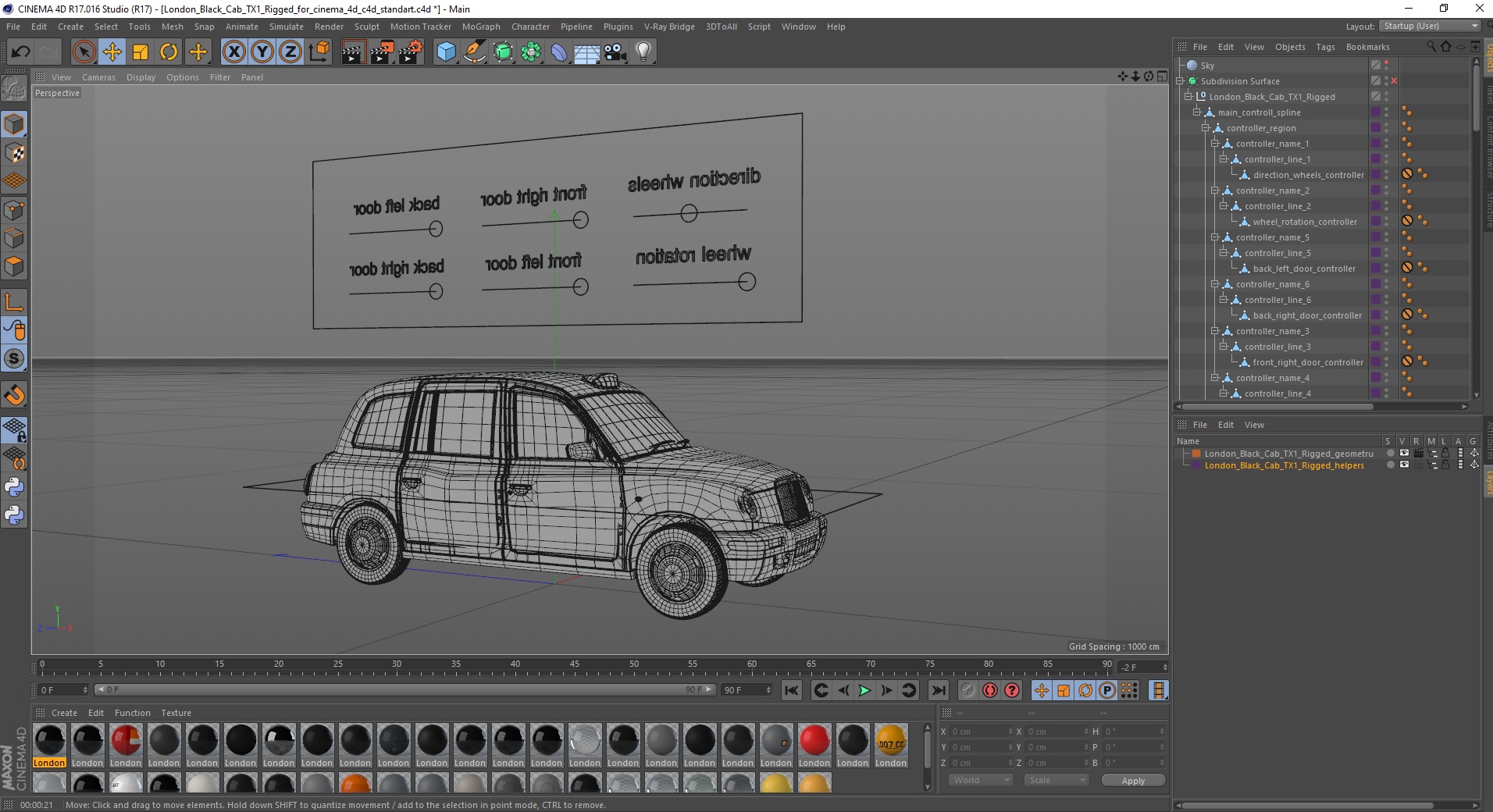Image resolution: width=1493 pixels, height=812 pixels.
Task: Add a Camera object icon
Action: pos(615,52)
